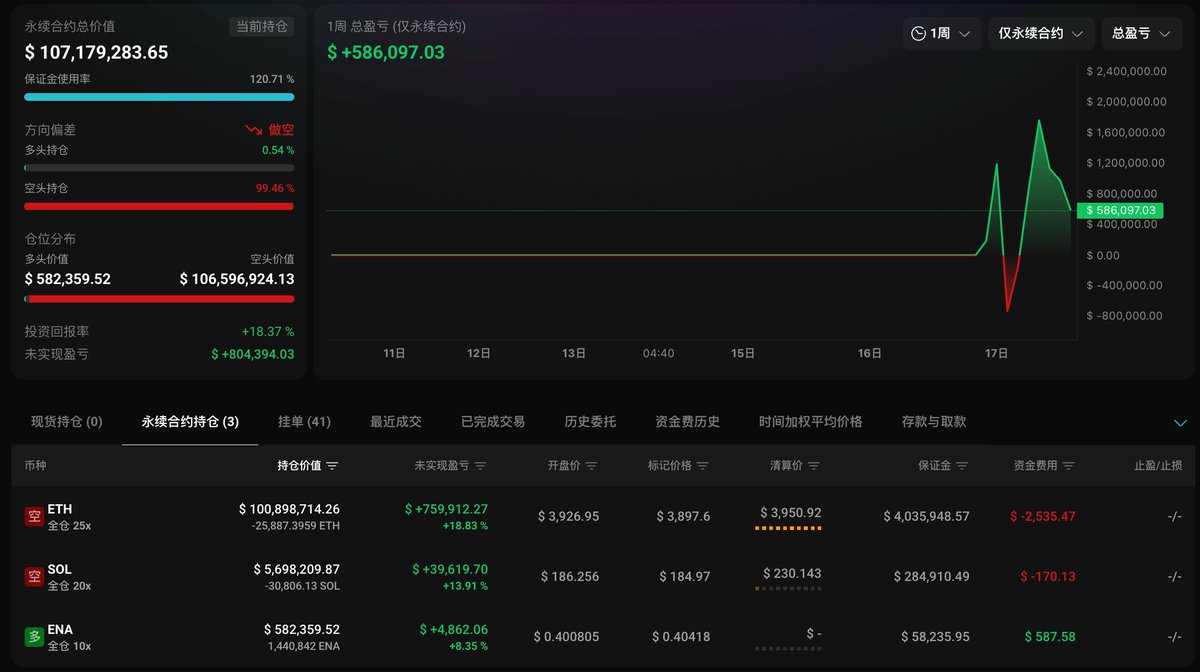Image resolution: width=1200 pixels, height=672 pixels.
Task: Click ETH liquidation price $3,950.92
Action: coord(790,512)
